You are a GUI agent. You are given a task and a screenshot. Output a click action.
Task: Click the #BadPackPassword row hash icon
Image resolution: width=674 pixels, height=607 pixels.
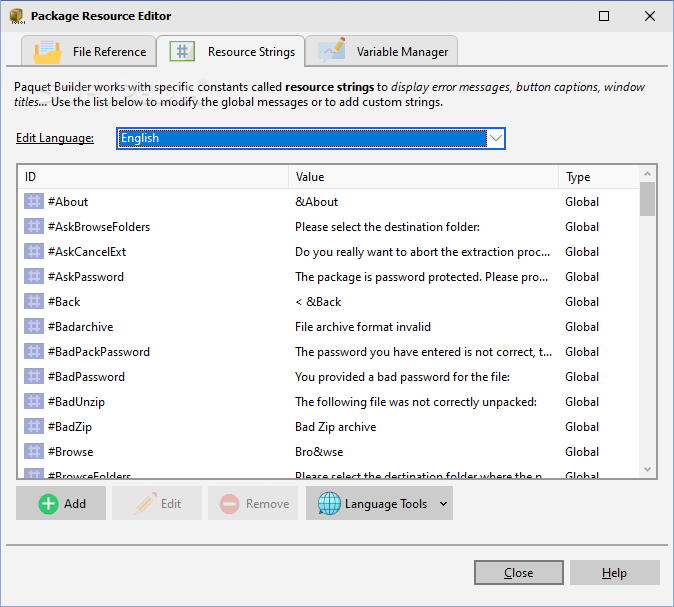tap(34, 351)
